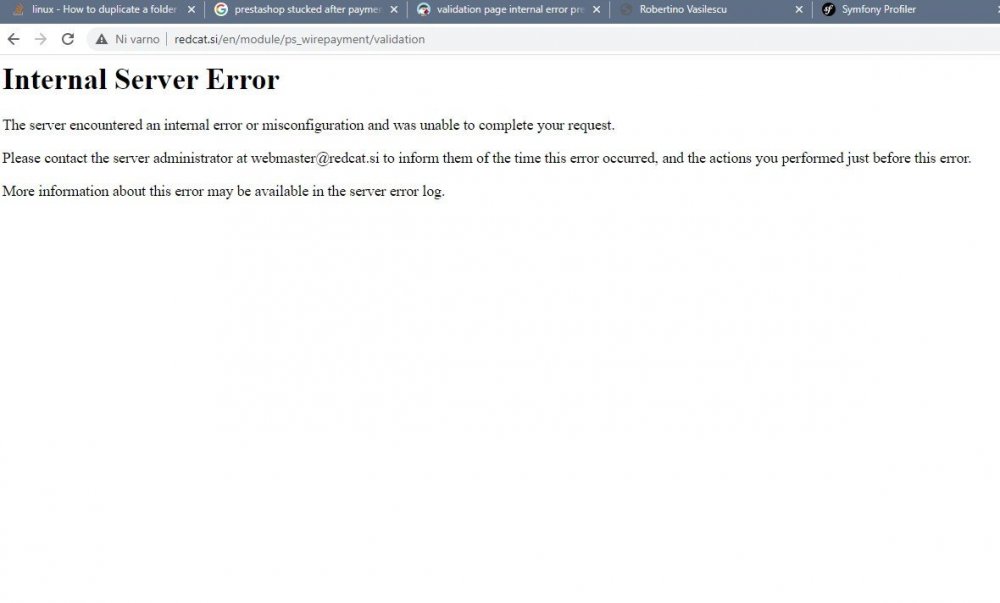The image size is (1000, 603).
Task: Open the webmaster@redcat.si email link
Action: click(314, 158)
